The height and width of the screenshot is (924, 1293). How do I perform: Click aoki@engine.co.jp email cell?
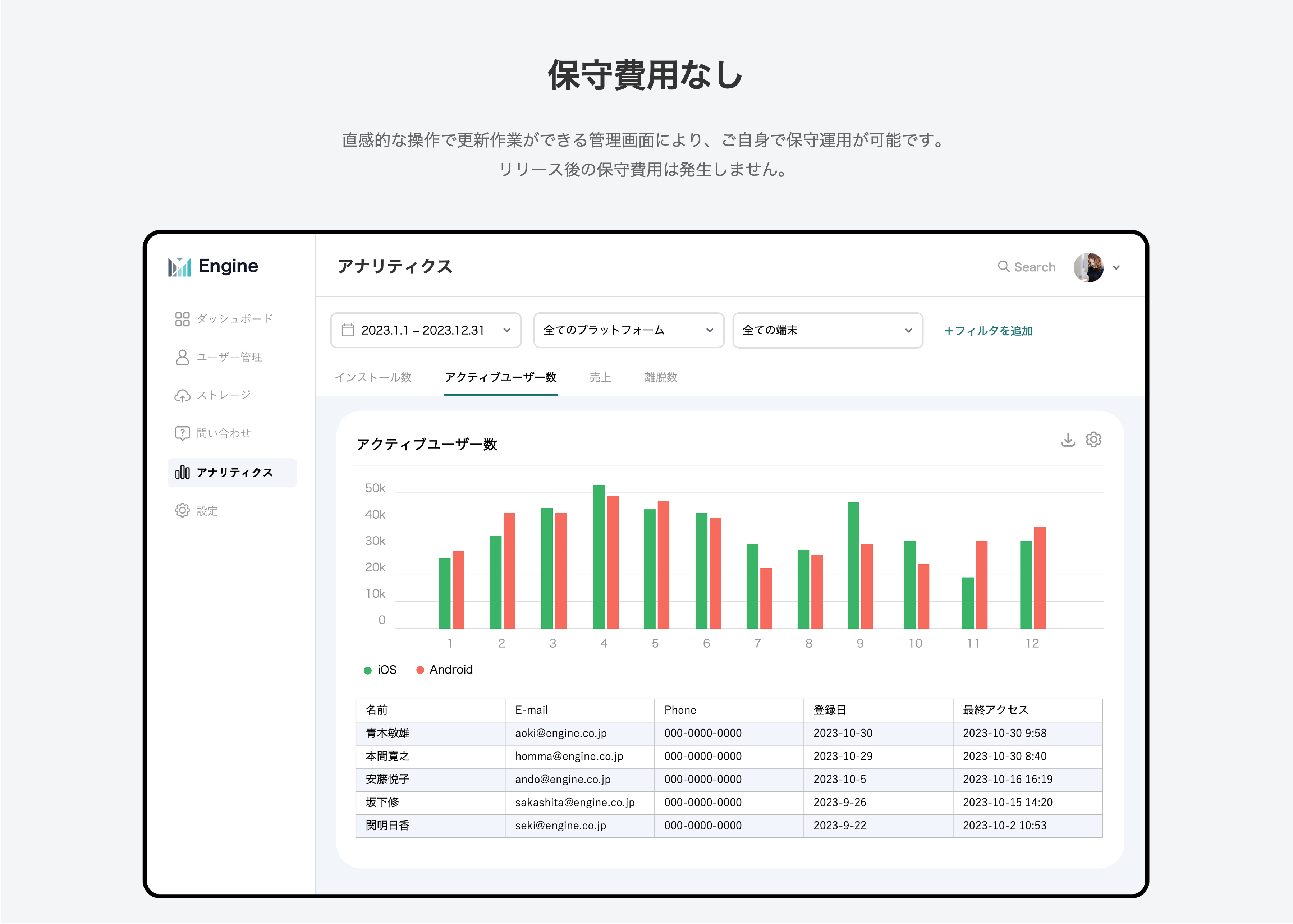pos(579,734)
